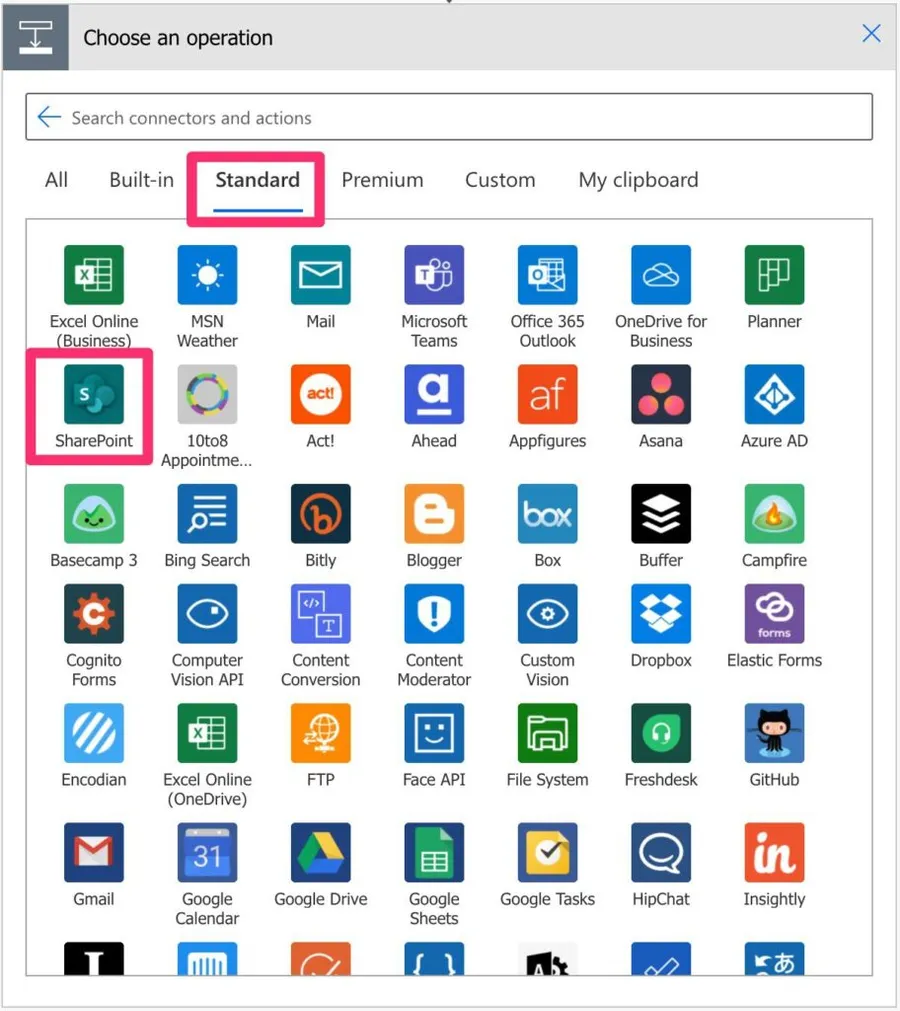Open the Google Drive connector

(320, 852)
